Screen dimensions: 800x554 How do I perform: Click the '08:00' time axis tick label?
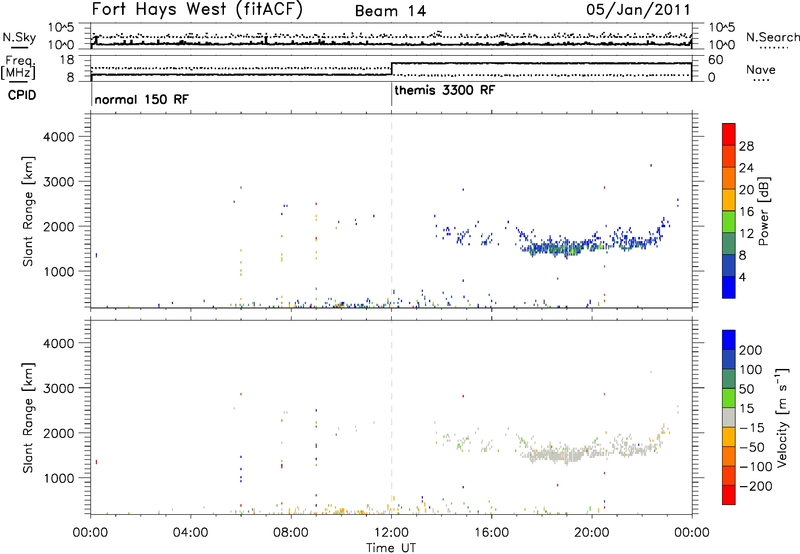click(291, 533)
